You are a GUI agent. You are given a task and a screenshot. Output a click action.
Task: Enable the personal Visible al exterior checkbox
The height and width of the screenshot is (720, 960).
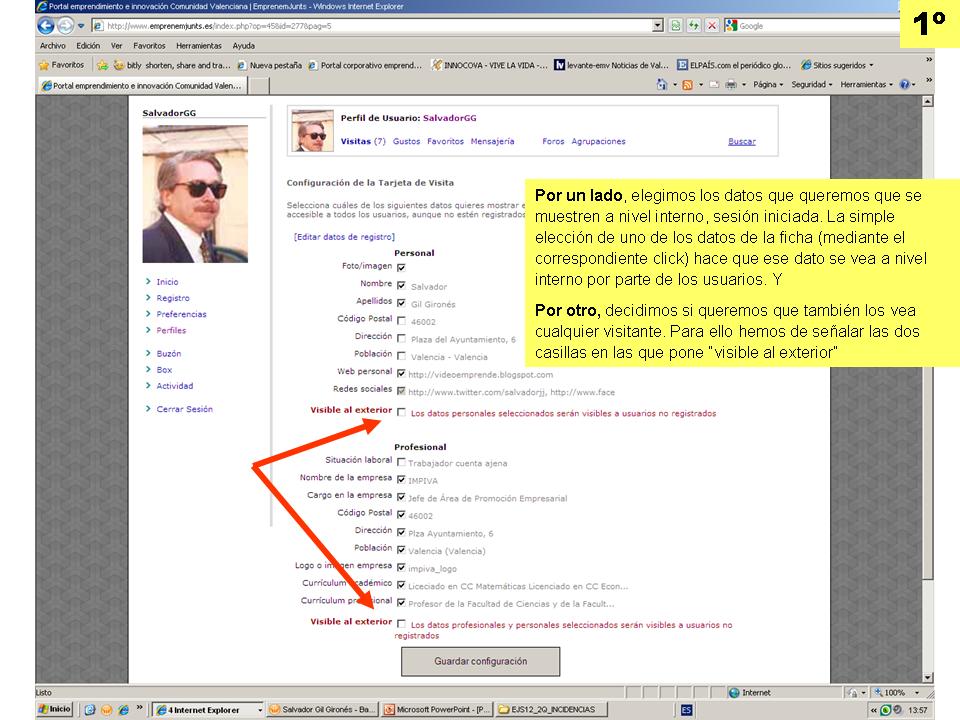pyautogui.click(x=401, y=412)
